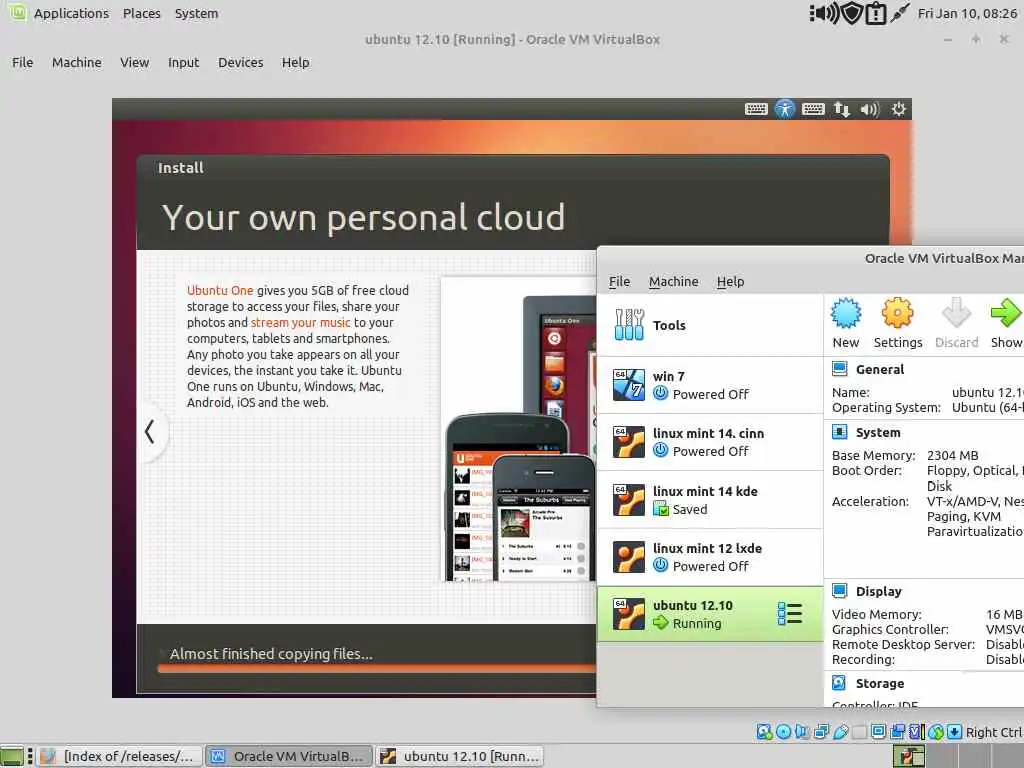Switch to 'ubuntu 12.10 [Runn...' taskbar button

pyautogui.click(x=460, y=756)
